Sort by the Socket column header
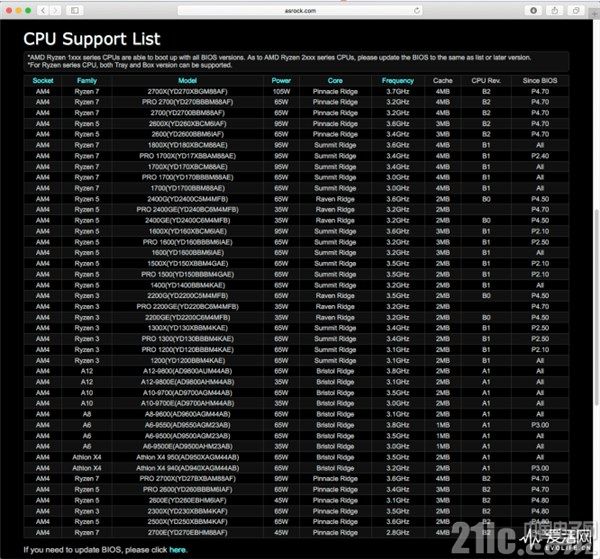 [43, 81]
